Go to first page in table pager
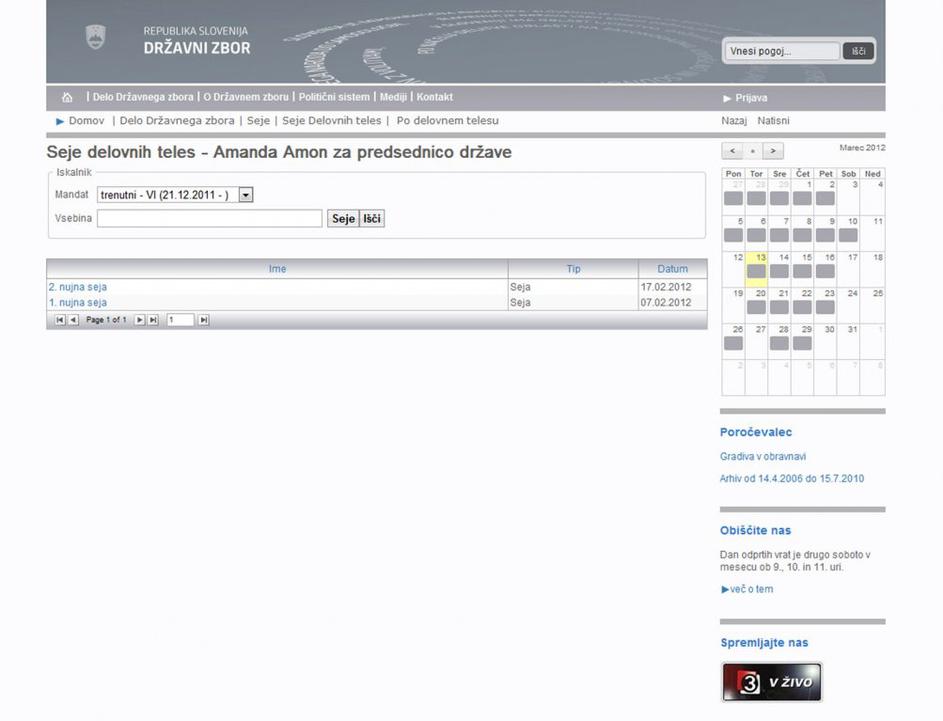 tap(60, 320)
